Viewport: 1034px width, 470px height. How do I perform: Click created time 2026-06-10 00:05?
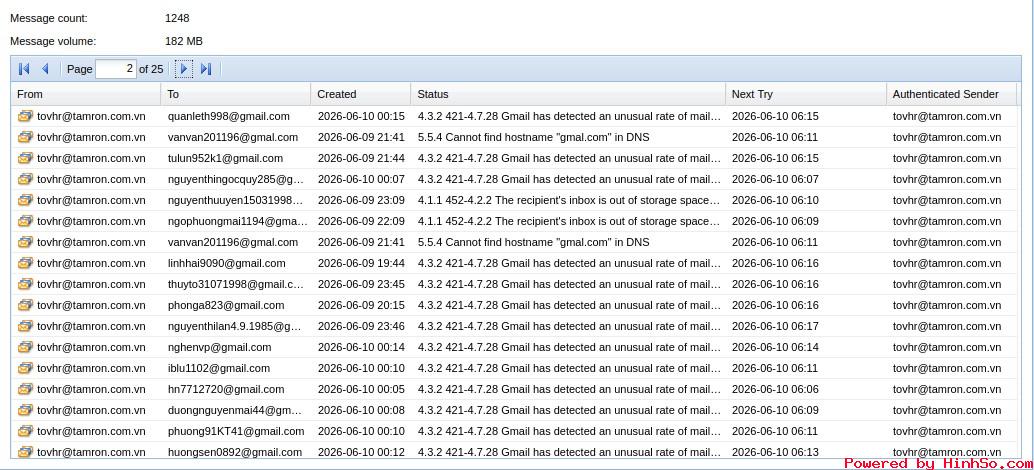point(361,389)
